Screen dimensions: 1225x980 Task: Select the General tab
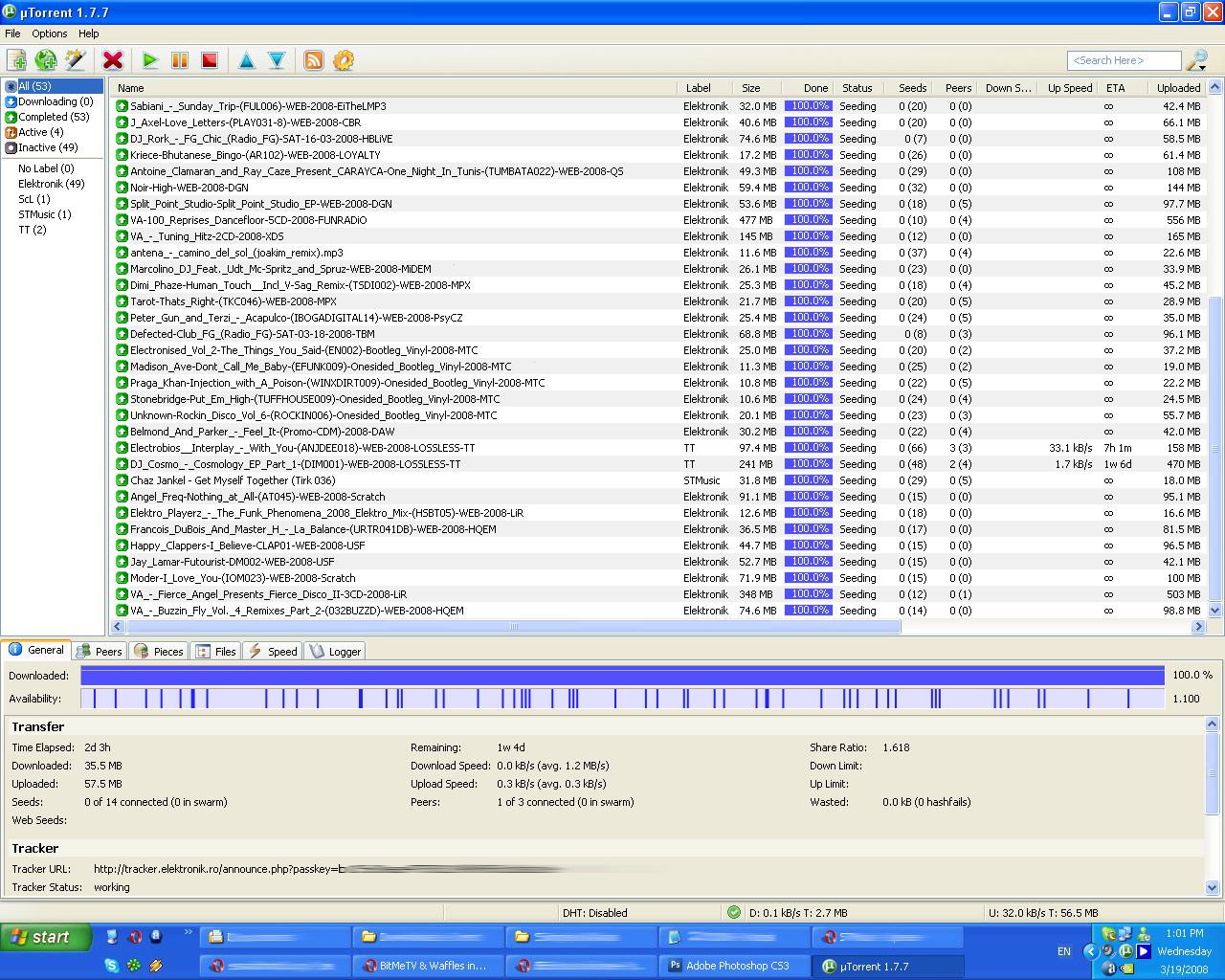36,650
